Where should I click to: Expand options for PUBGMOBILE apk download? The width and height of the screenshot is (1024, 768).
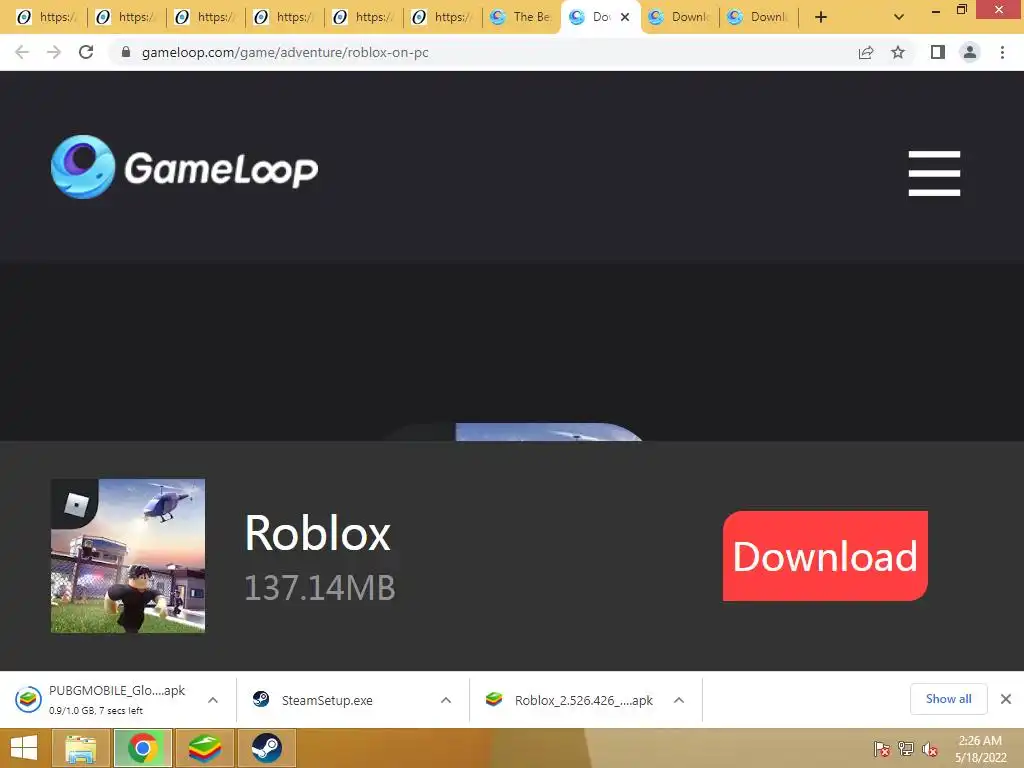coord(213,700)
